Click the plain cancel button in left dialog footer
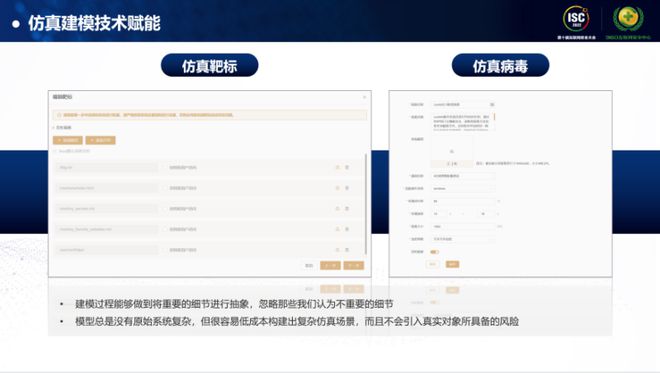The width and height of the screenshot is (660, 373). pyautogui.click(x=309, y=266)
